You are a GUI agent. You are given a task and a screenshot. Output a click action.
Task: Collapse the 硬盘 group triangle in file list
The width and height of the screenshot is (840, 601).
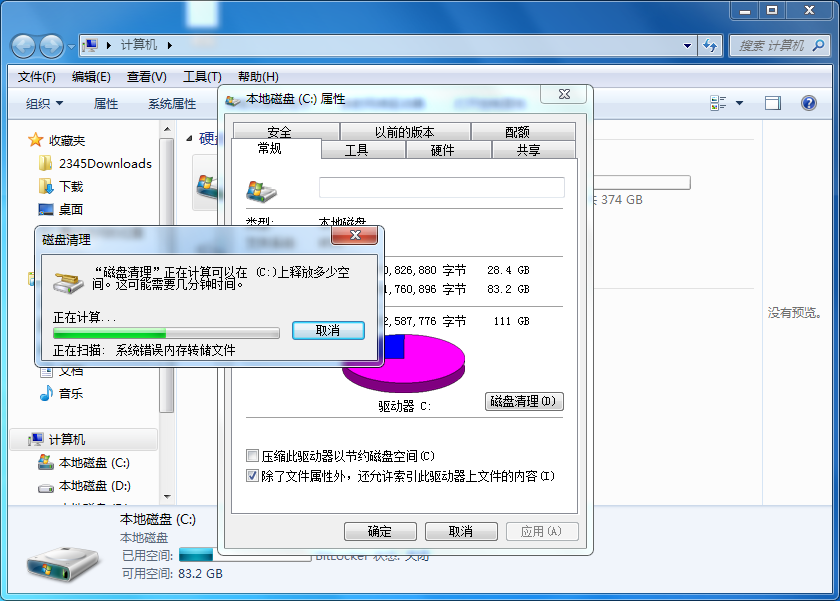tap(189, 139)
